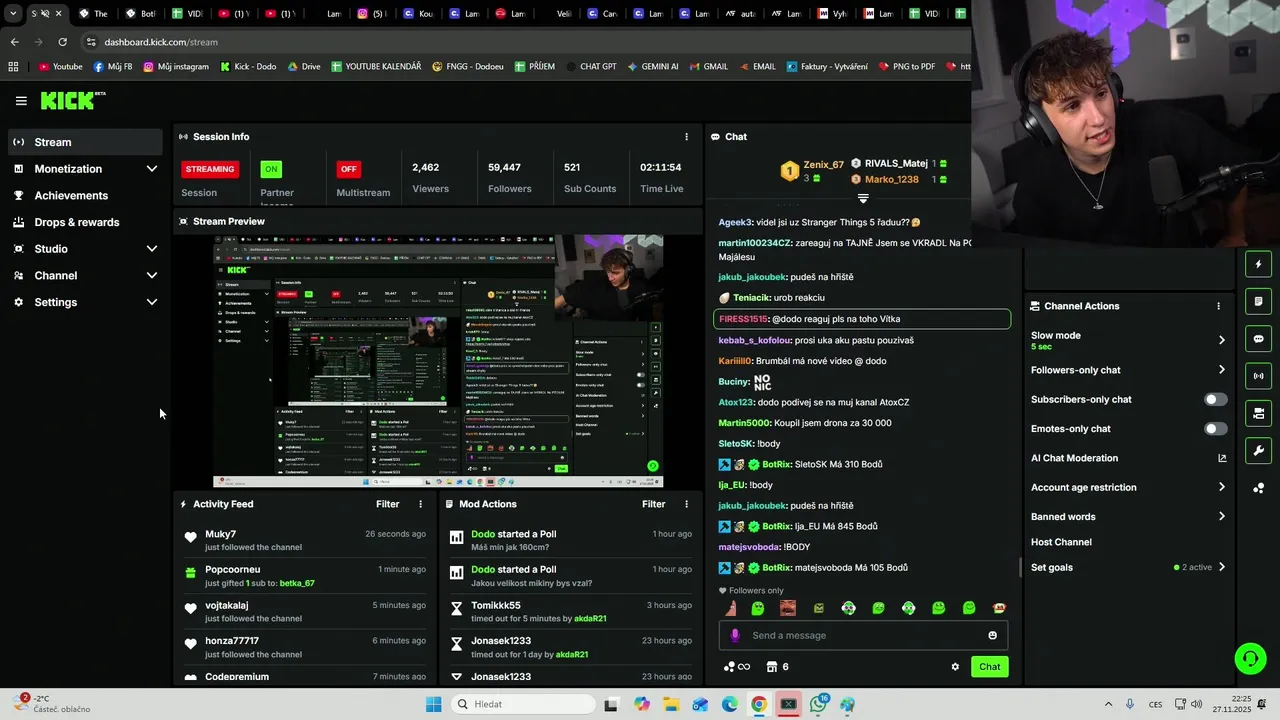
Task: Open Banned words chevron
Action: pyautogui.click(x=1222, y=517)
